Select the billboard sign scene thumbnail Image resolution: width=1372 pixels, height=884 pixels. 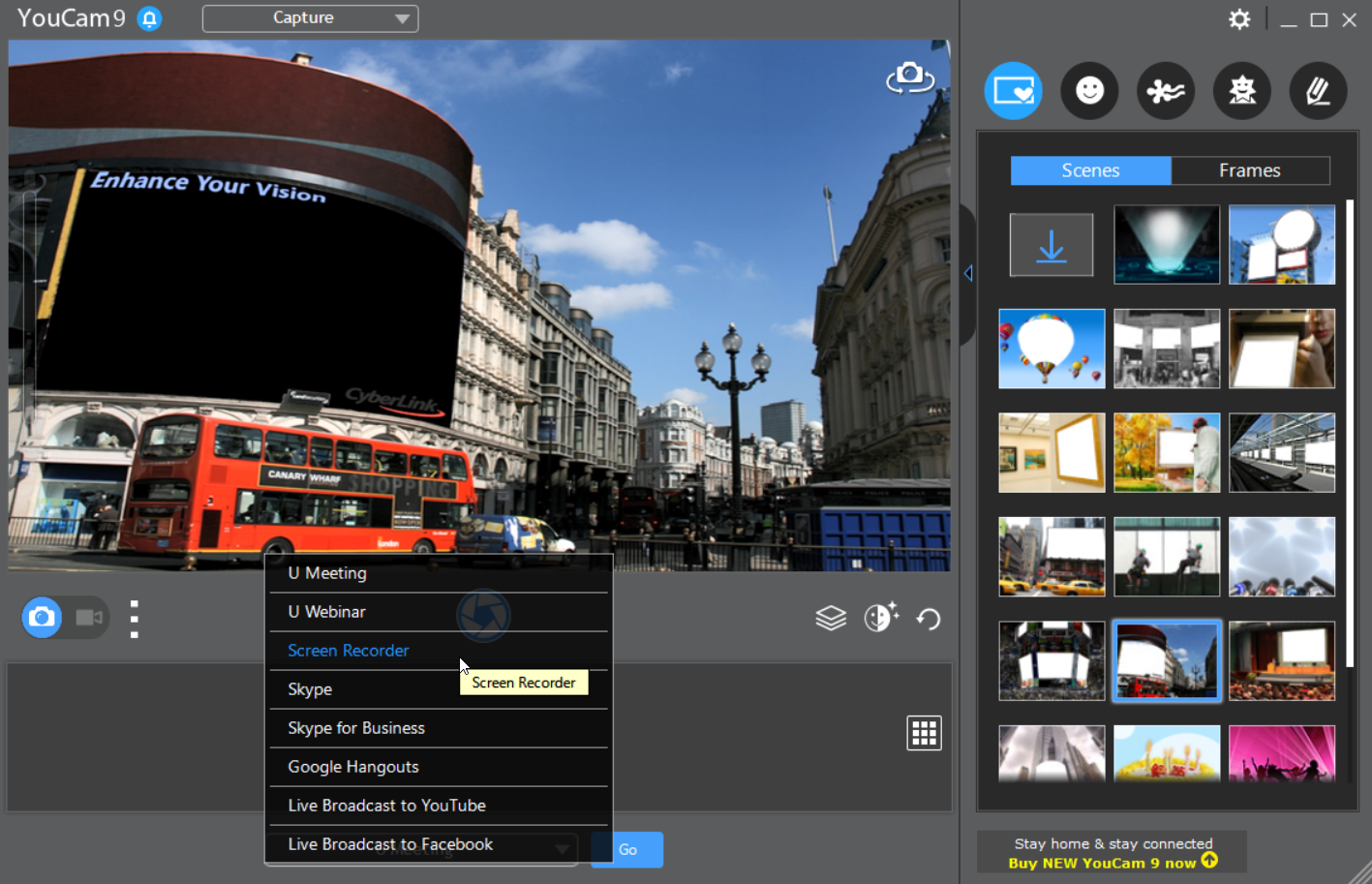coord(1282,245)
